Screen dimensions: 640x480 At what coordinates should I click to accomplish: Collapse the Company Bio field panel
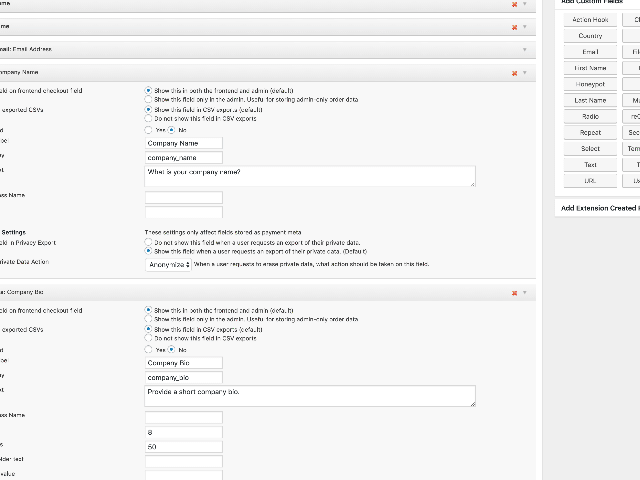tap(524, 293)
